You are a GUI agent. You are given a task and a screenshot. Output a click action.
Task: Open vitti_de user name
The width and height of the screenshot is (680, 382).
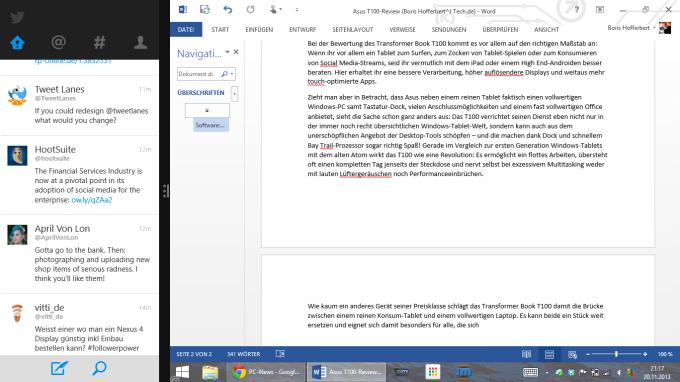pos(49,307)
